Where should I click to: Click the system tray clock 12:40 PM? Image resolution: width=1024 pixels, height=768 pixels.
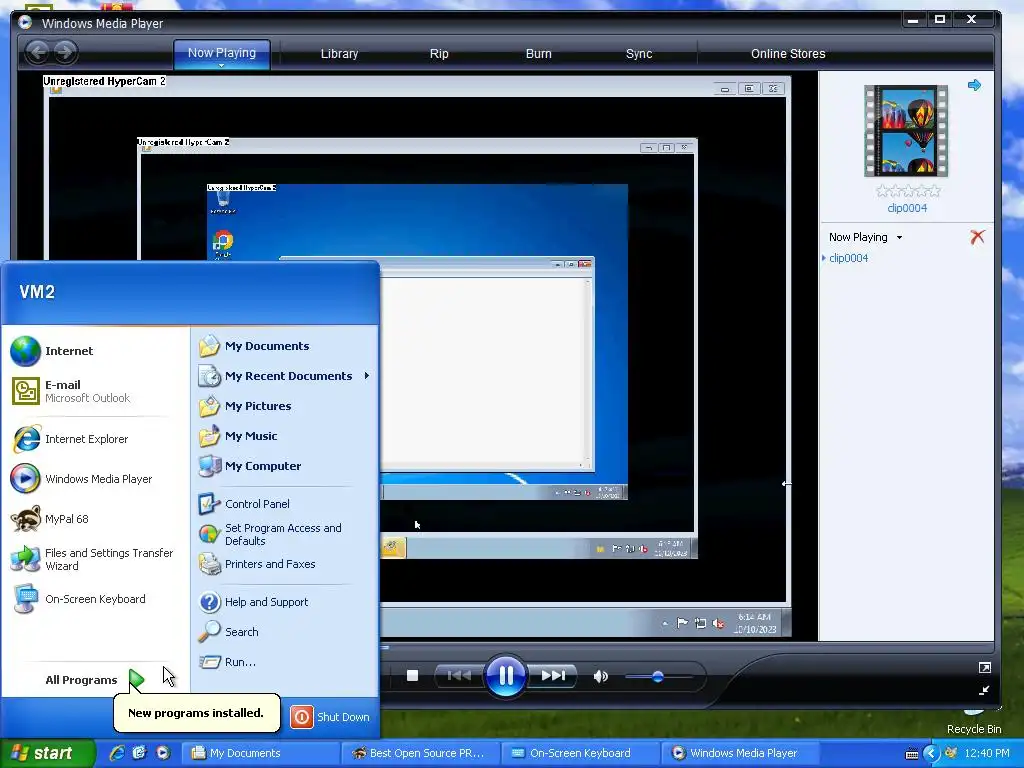987,754
